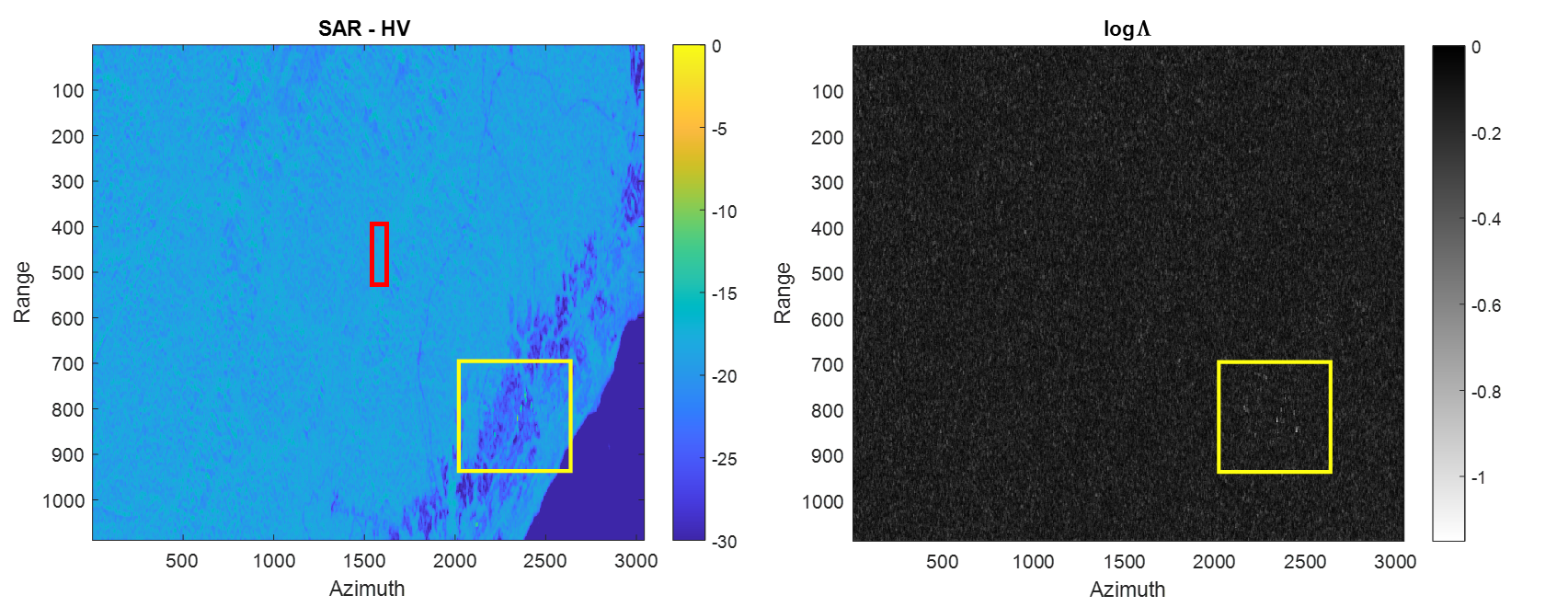Click azimuth tick 2000 on log Λ plot
Screen dimensions: 1568x607
pyautogui.click(x=1215, y=562)
